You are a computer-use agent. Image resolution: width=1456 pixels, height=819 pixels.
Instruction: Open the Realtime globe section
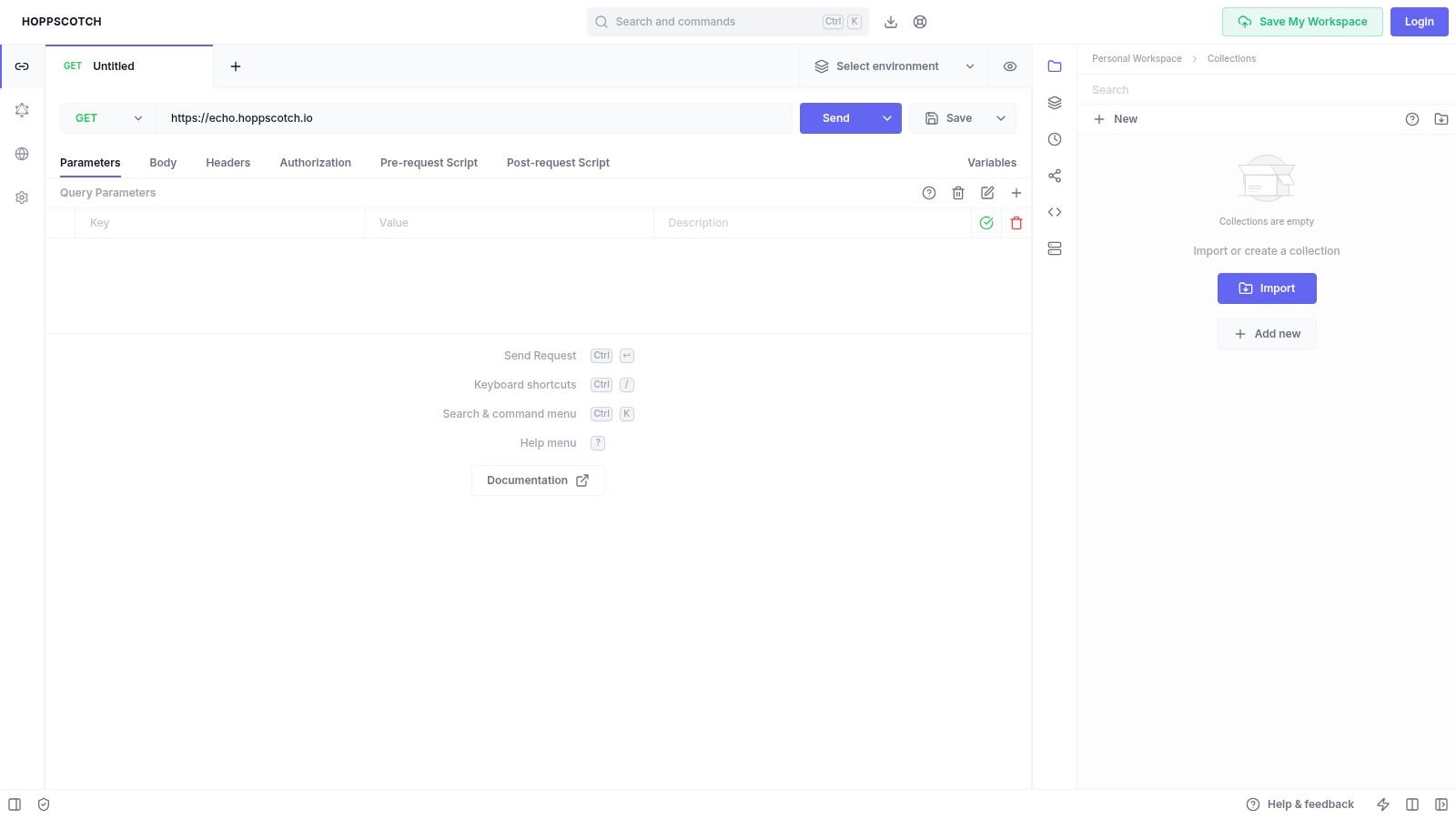coord(21,153)
